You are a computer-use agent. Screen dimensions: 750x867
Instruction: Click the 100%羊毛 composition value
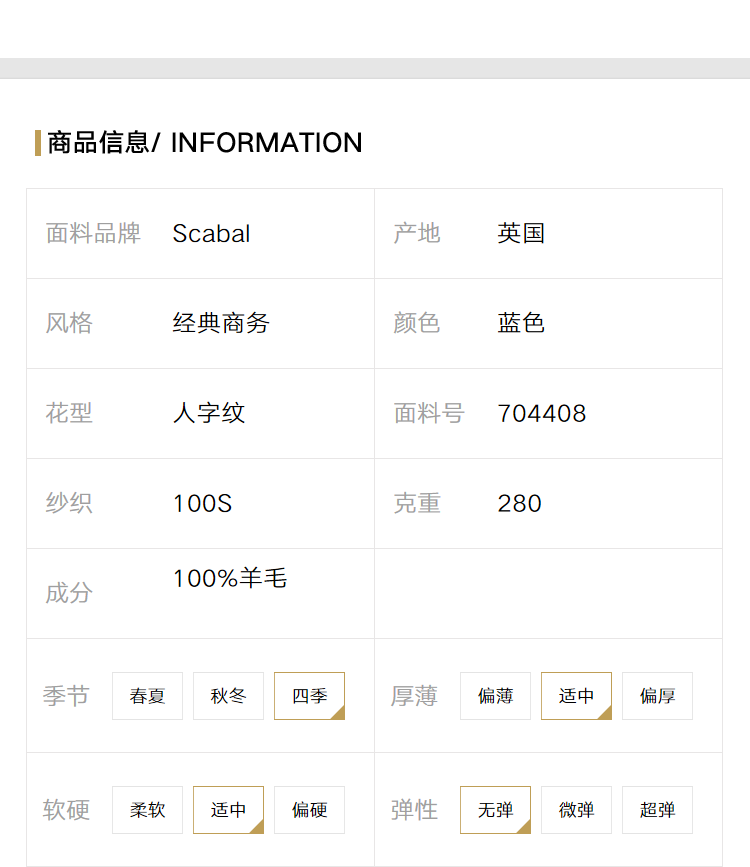click(x=230, y=578)
